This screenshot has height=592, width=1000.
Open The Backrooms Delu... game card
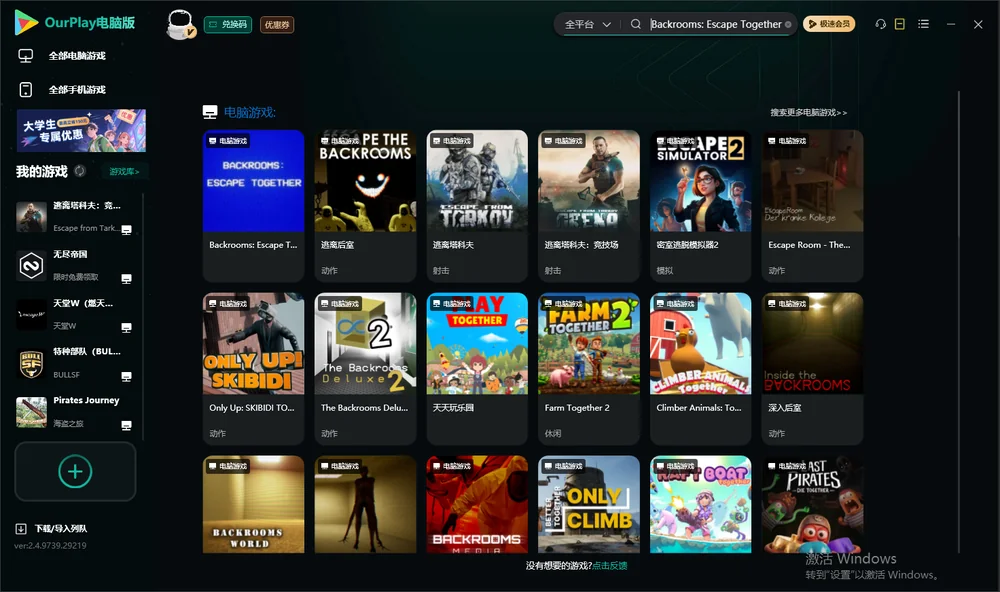click(x=365, y=368)
